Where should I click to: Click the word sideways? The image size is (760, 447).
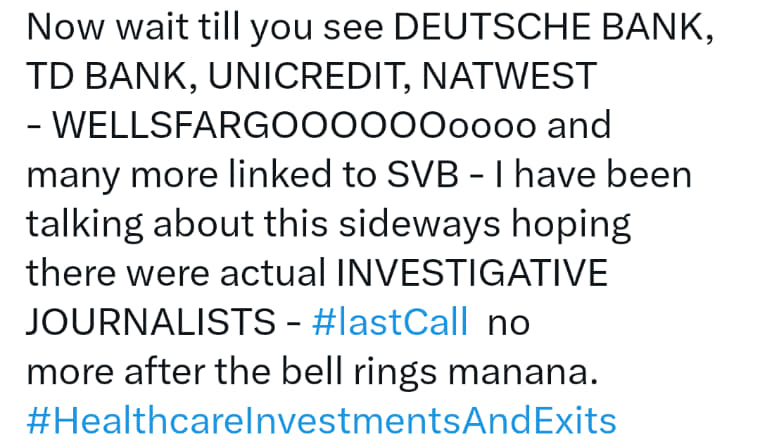pos(420,224)
